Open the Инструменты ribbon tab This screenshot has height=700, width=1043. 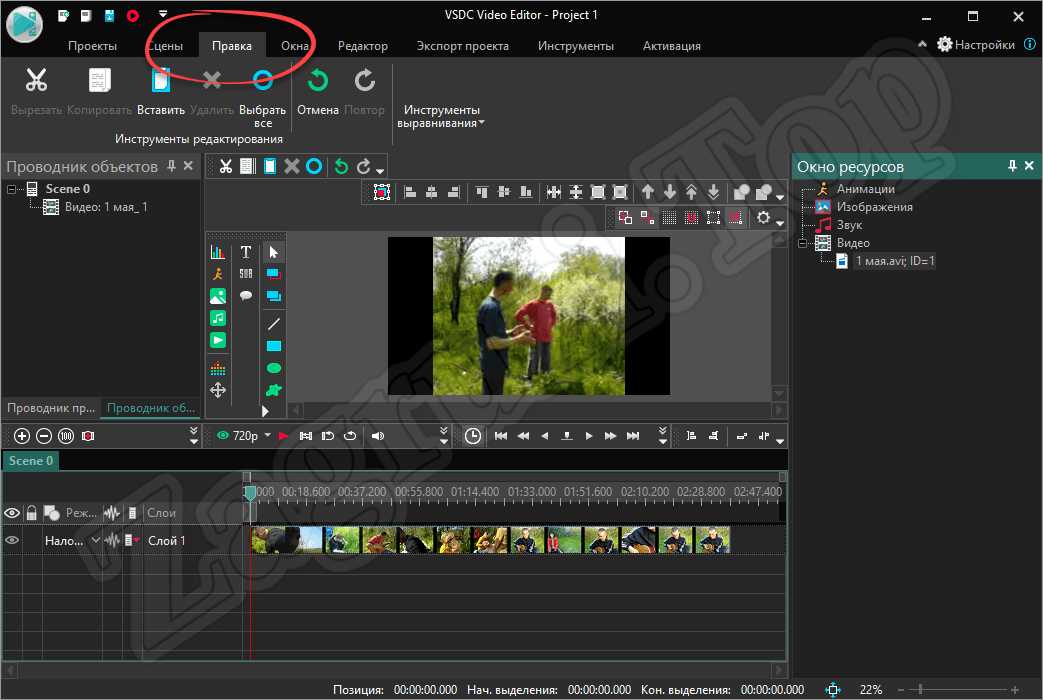tap(575, 46)
